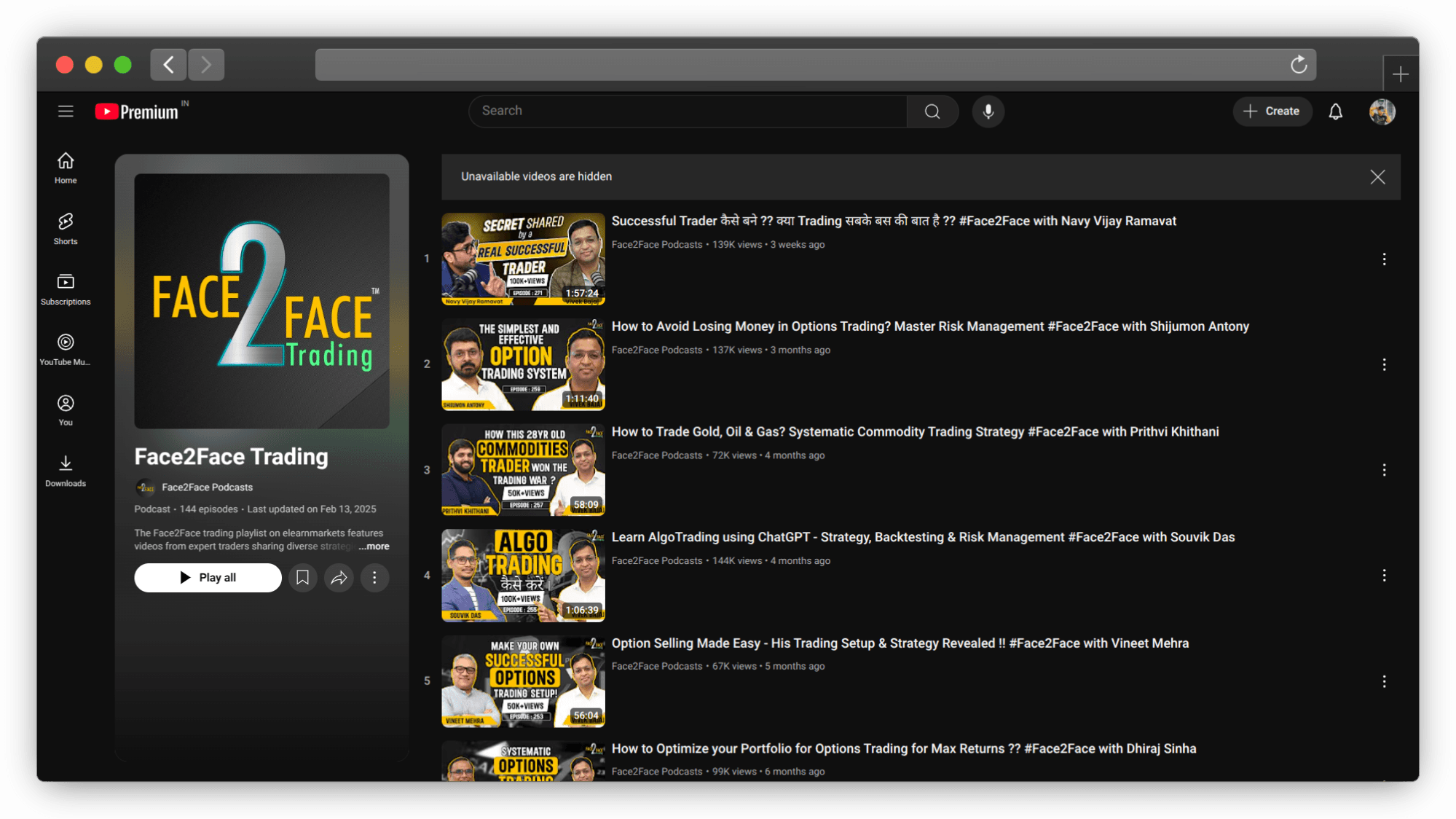Open the notifications bell

1335,111
